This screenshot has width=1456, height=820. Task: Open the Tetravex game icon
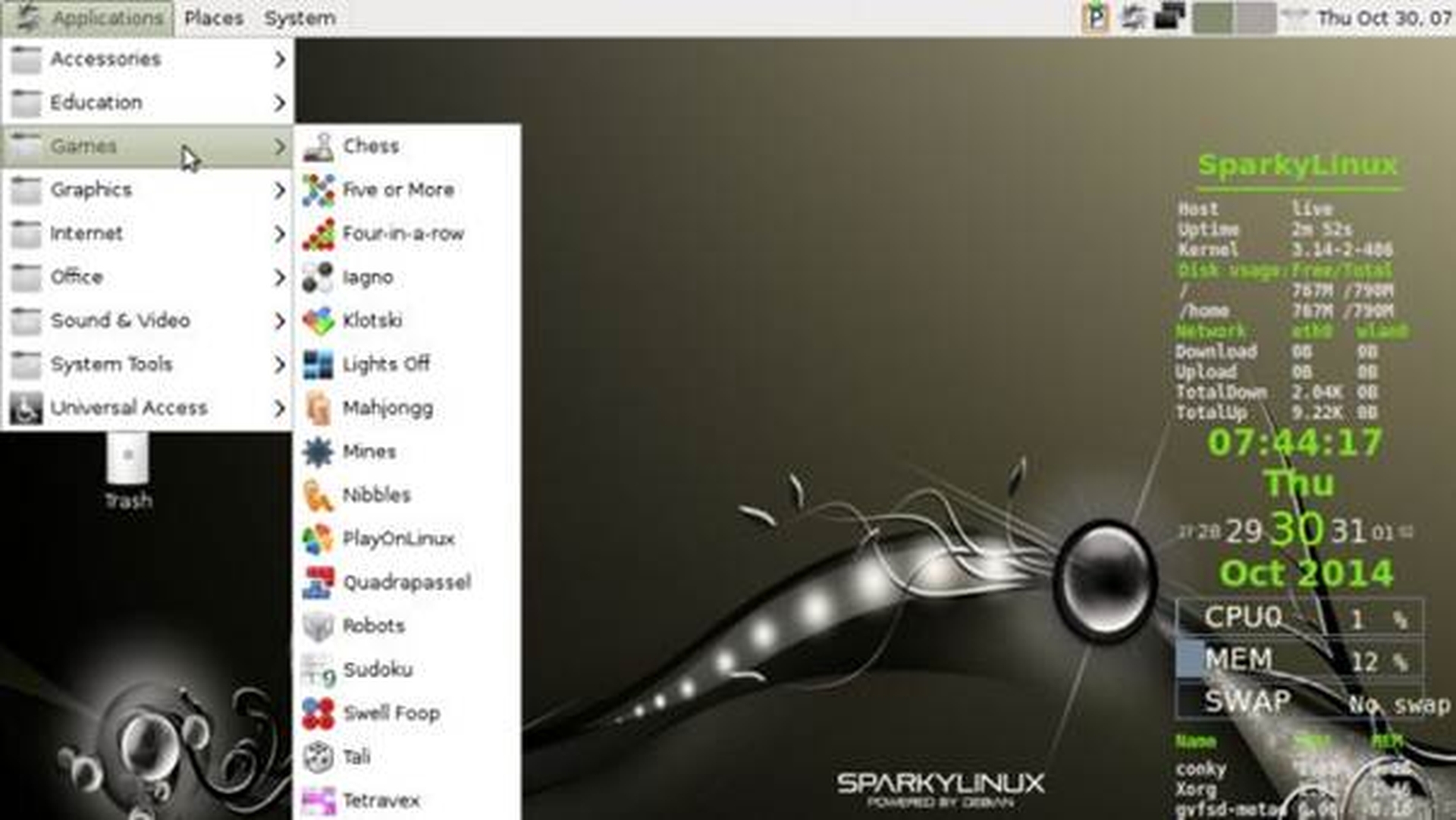(x=318, y=800)
